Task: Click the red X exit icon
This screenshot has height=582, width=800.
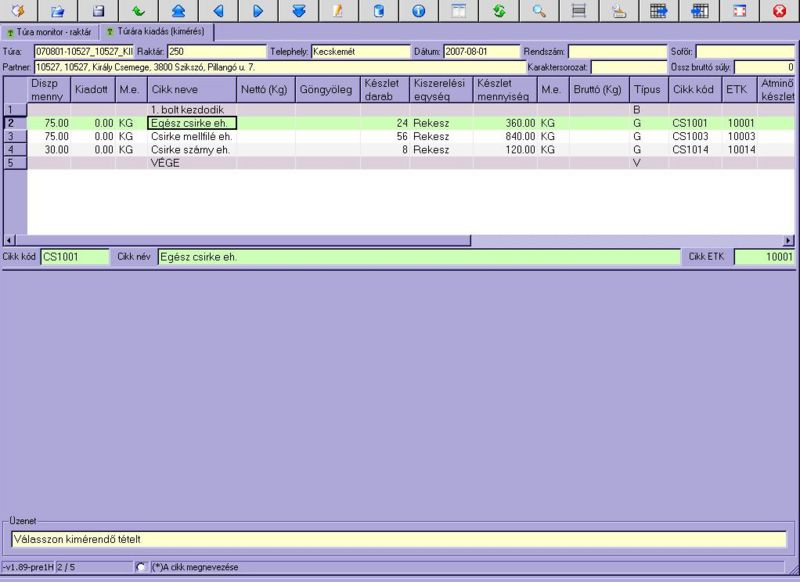Action: click(x=779, y=11)
